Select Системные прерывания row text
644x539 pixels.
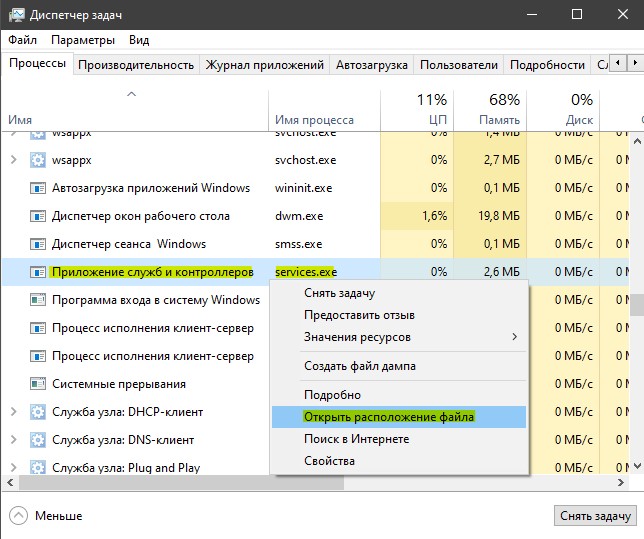tap(119, 384)
